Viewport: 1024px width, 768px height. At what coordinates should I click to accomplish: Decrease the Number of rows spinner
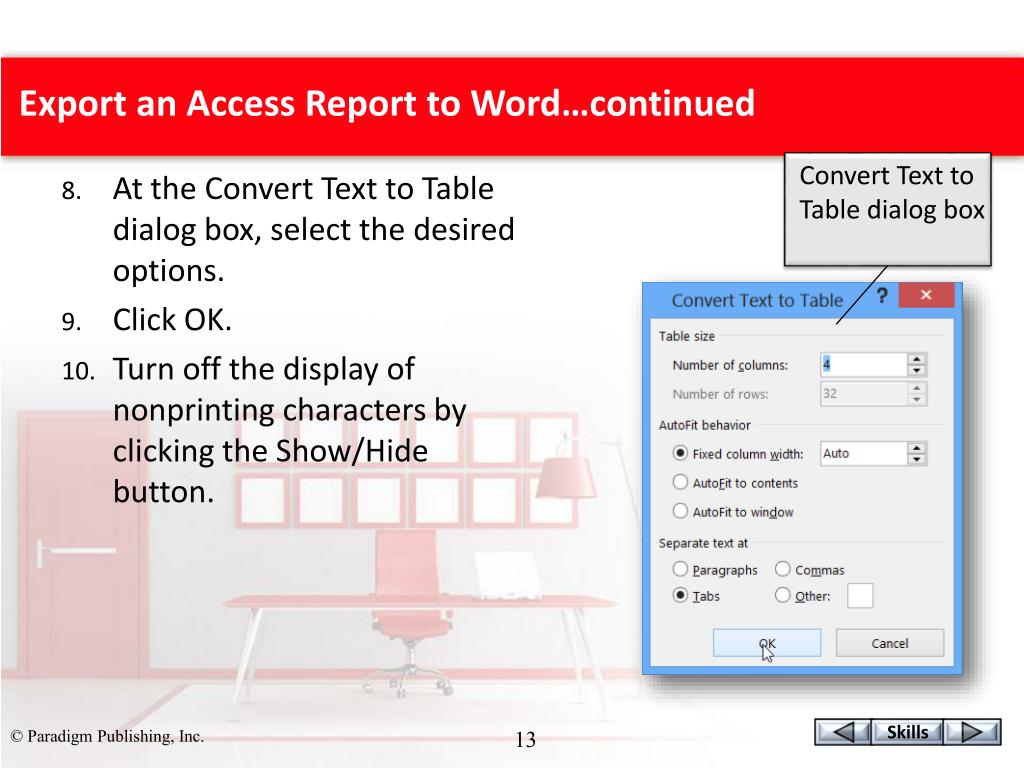(917, 399)
